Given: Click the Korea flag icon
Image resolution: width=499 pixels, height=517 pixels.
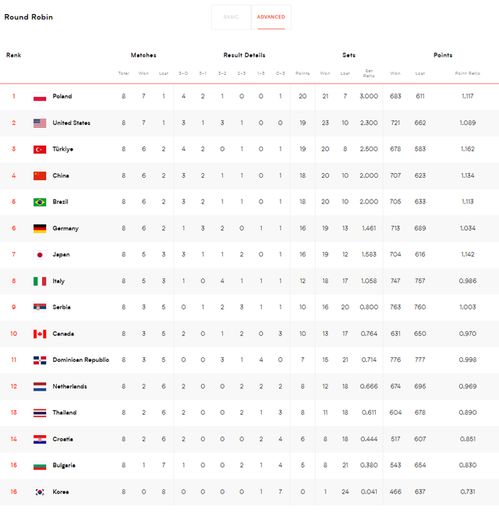Looking at the screenshot, I should pos(40,492).
